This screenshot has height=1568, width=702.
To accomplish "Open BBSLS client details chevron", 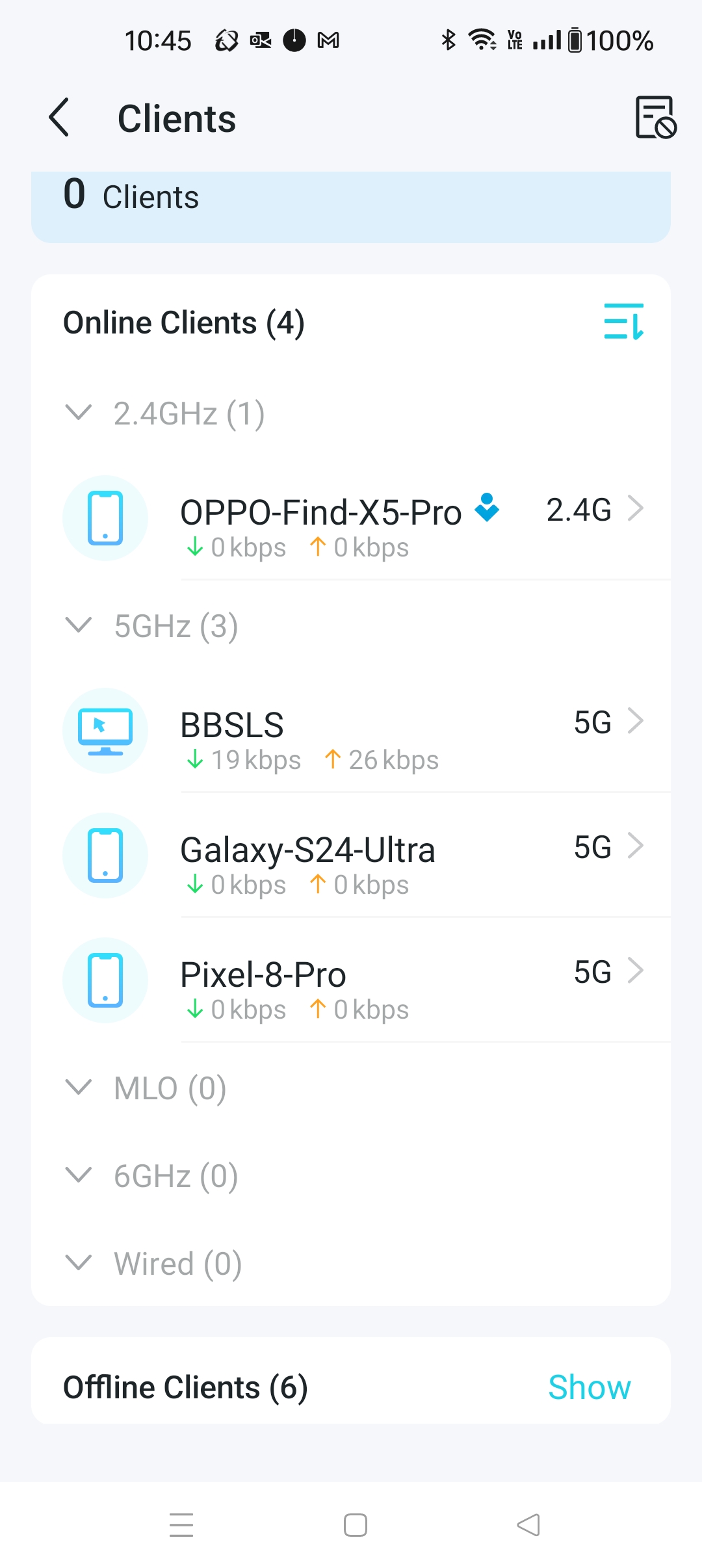I will (x=635, y=721).
